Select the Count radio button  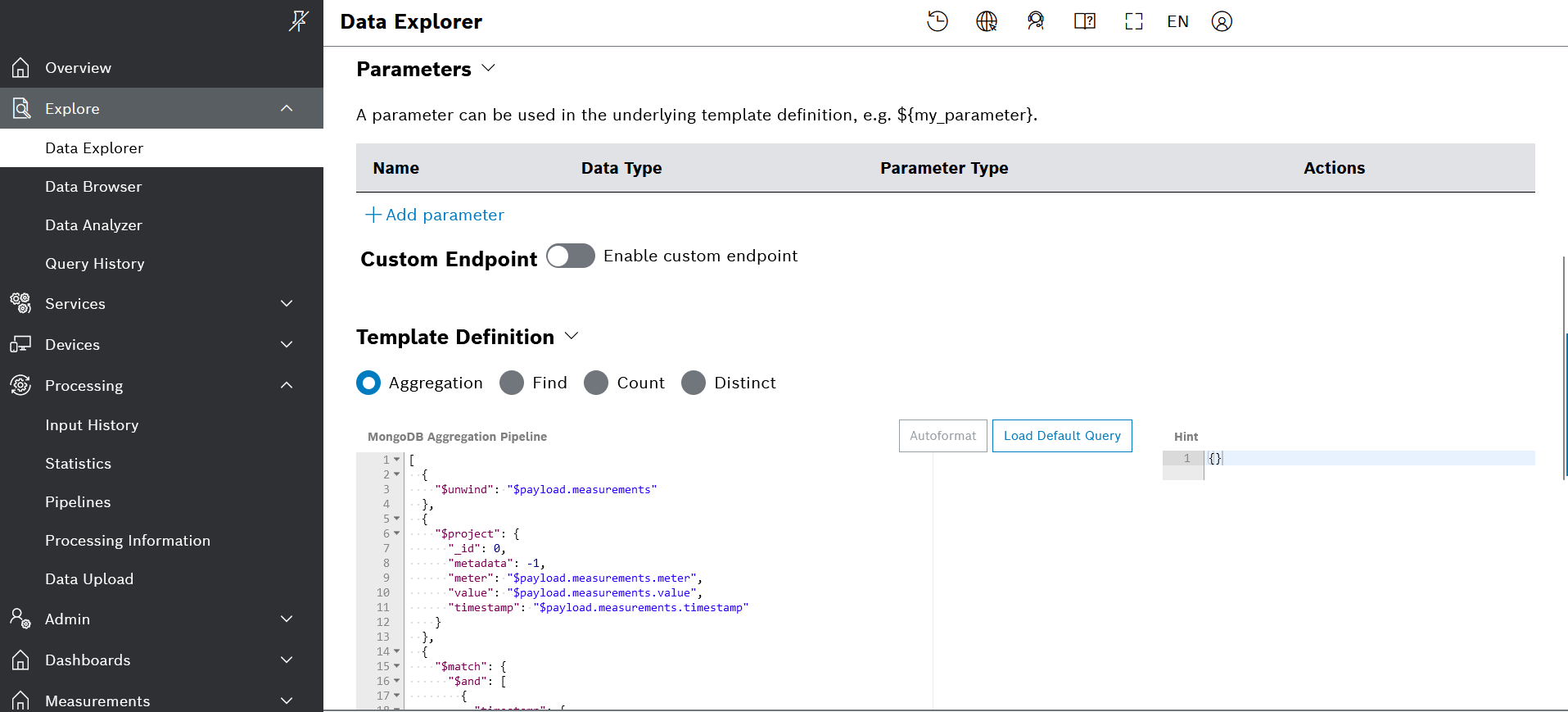596,383
